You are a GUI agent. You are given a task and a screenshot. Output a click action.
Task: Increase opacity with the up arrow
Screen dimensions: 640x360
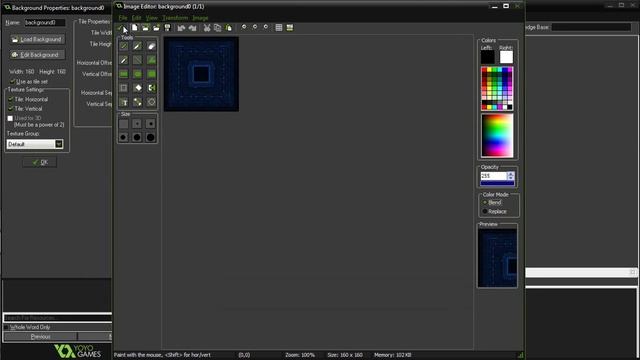click(x=510, y=174)
